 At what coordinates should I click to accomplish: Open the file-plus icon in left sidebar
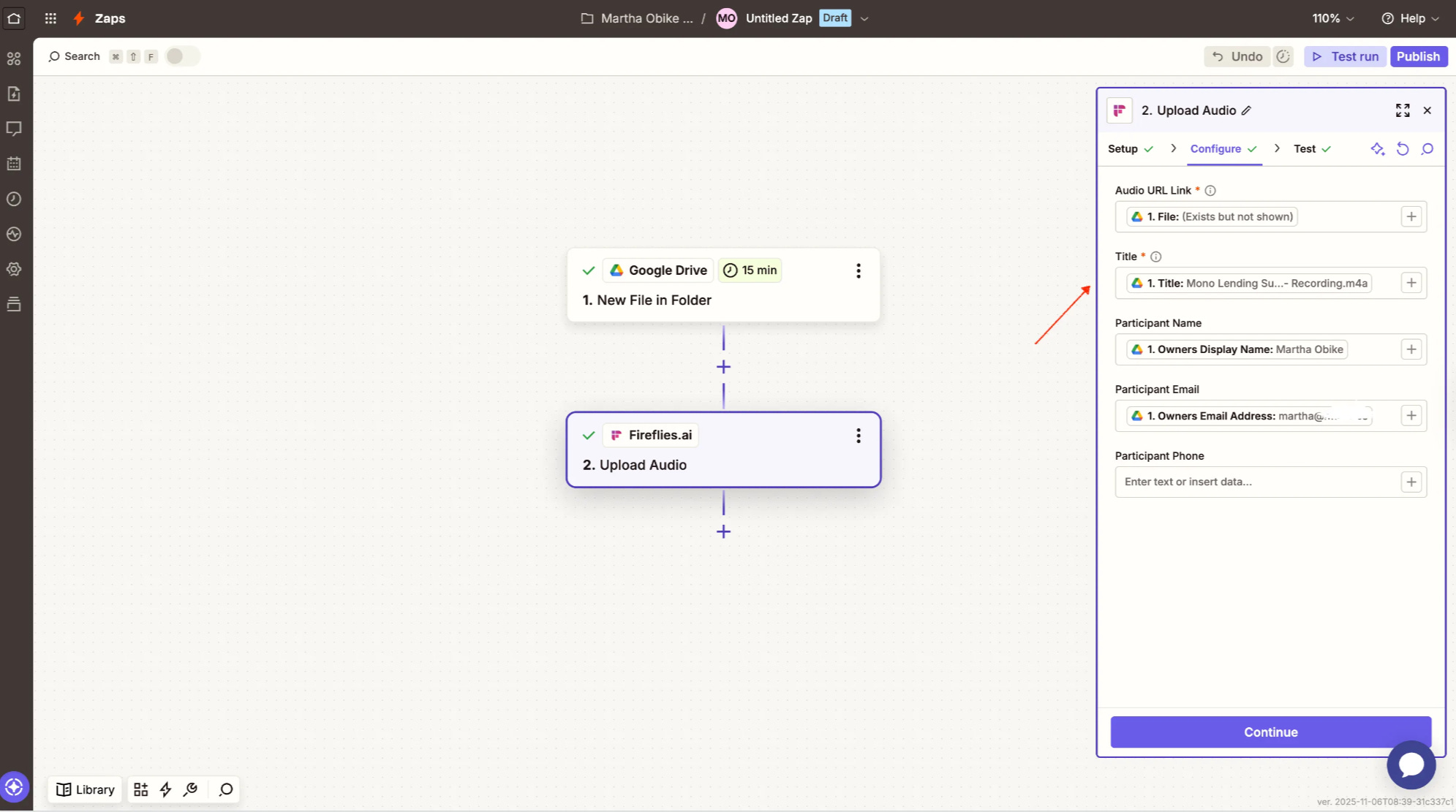click(14, 94)
